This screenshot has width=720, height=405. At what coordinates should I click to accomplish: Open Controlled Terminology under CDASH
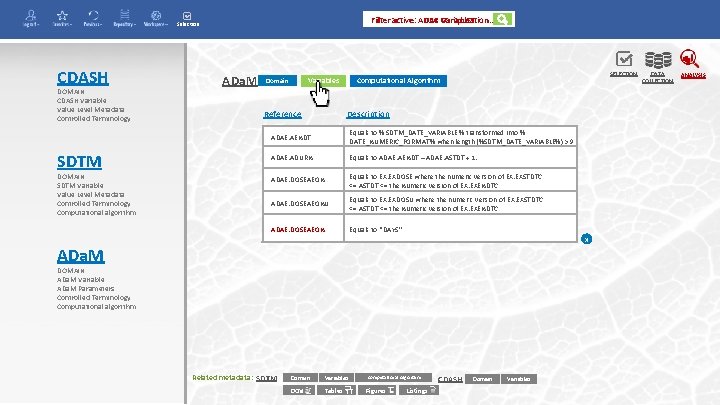point(94,118)
